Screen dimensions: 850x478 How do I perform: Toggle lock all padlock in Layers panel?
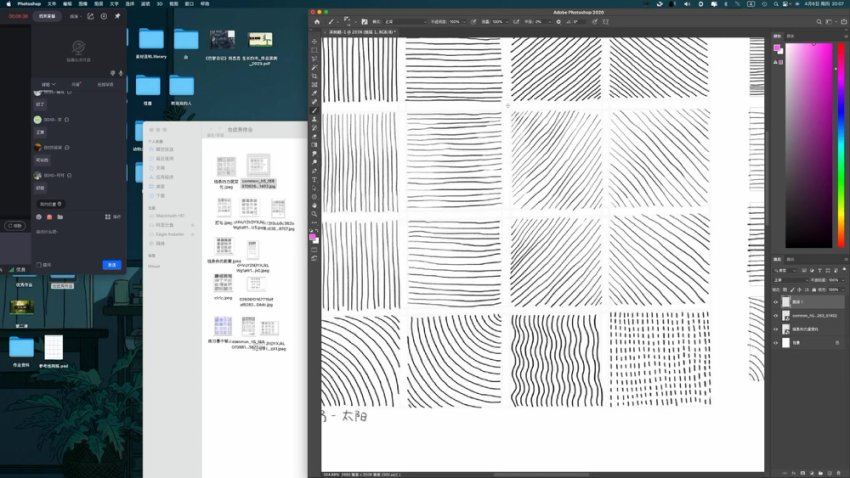coord(814,289)
